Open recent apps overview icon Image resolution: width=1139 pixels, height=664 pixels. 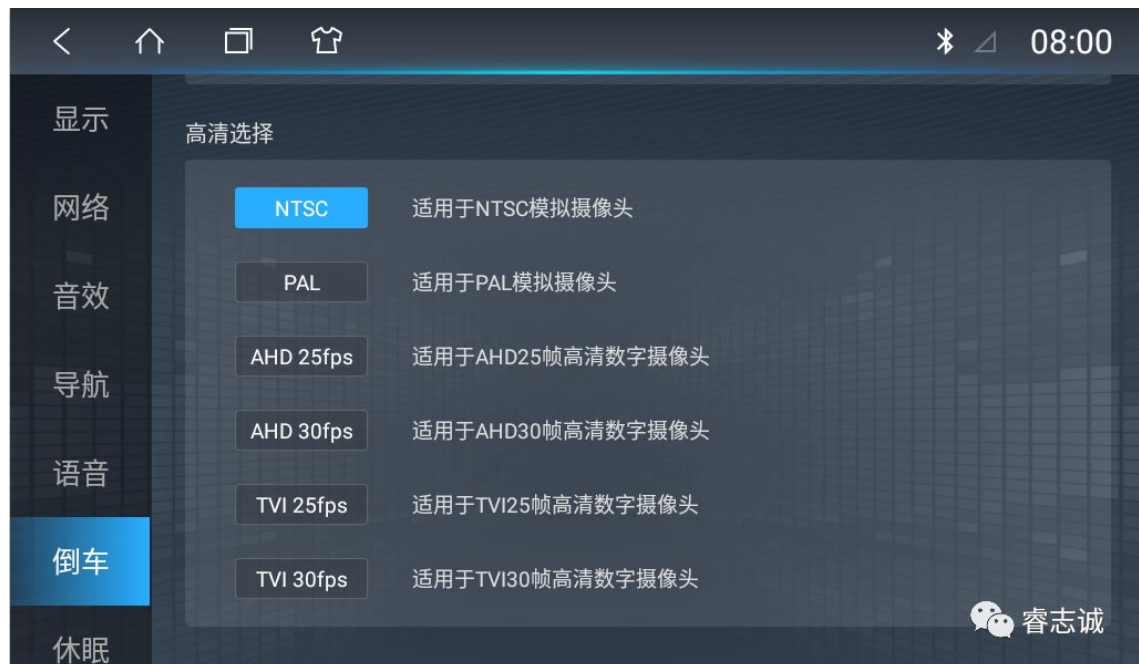(x=237, y=43)
